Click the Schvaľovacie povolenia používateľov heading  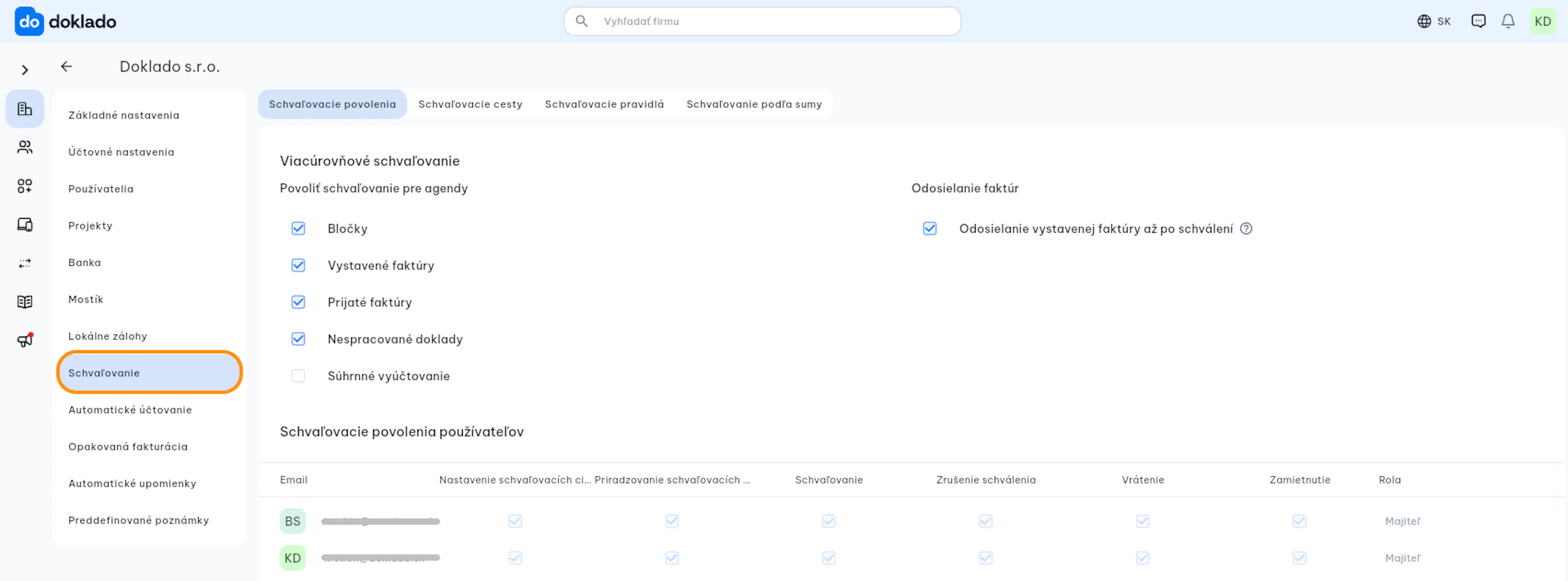(402, 432)
